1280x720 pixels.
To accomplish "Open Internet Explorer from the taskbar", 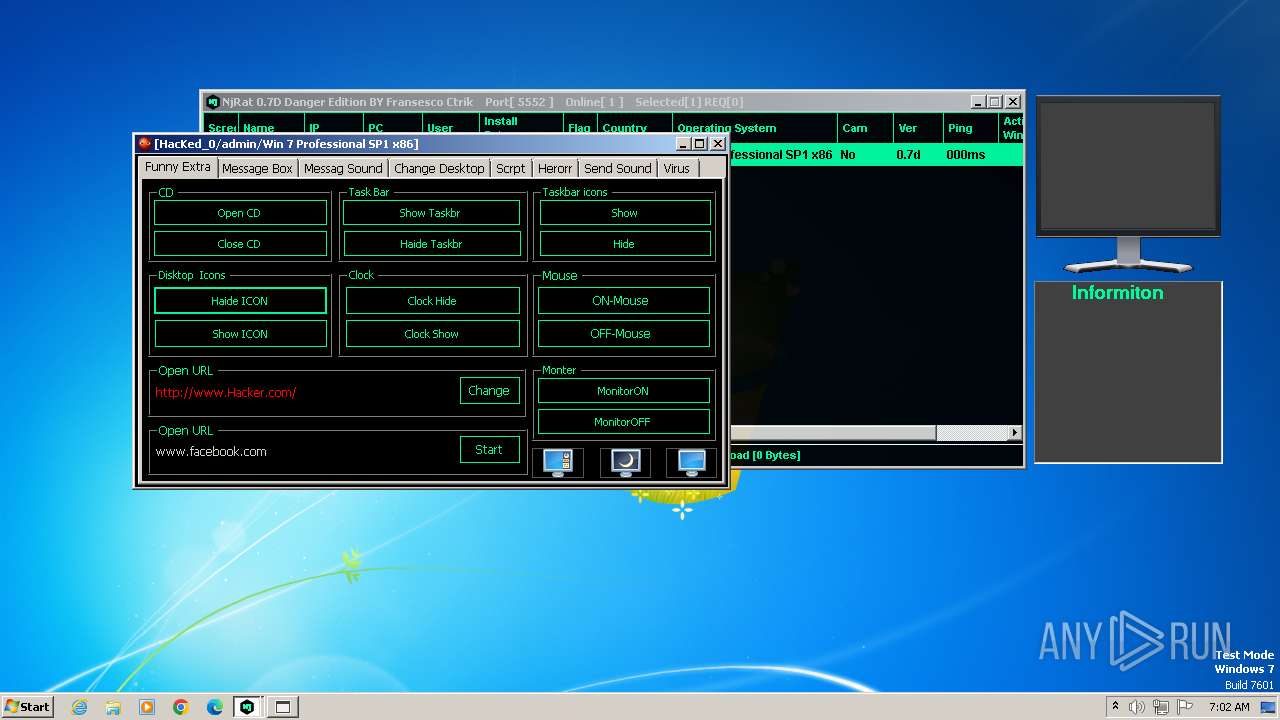I will pyautogui.click(x=80, y=707).
